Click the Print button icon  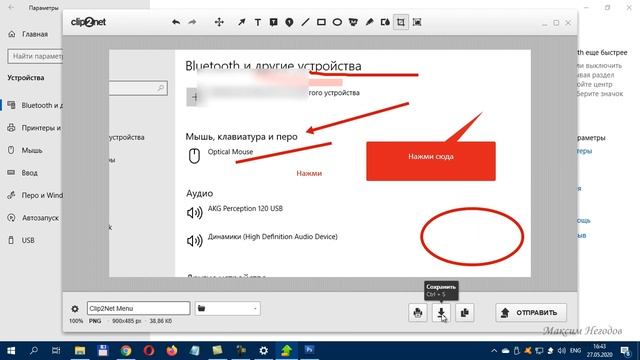pos(418,313)
